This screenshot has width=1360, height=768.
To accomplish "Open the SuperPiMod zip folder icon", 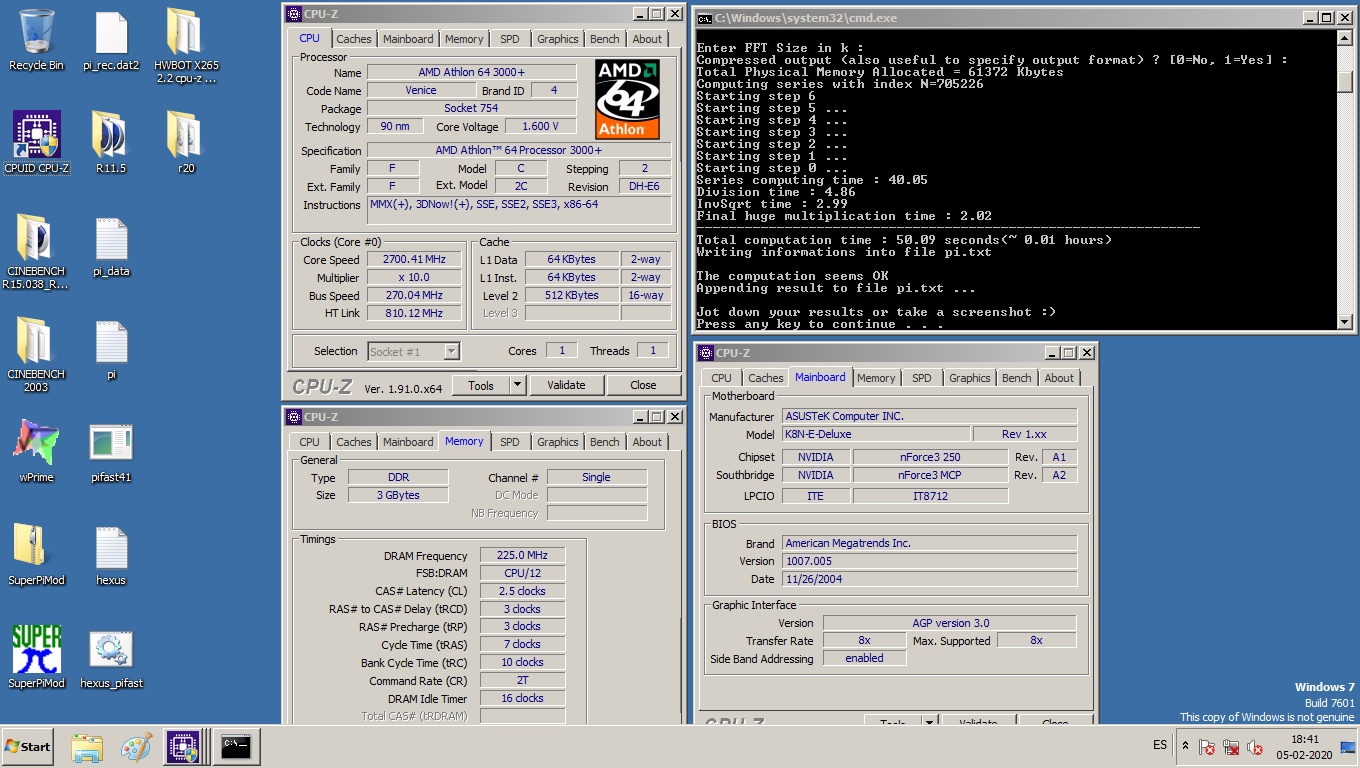I will (36, 555).
